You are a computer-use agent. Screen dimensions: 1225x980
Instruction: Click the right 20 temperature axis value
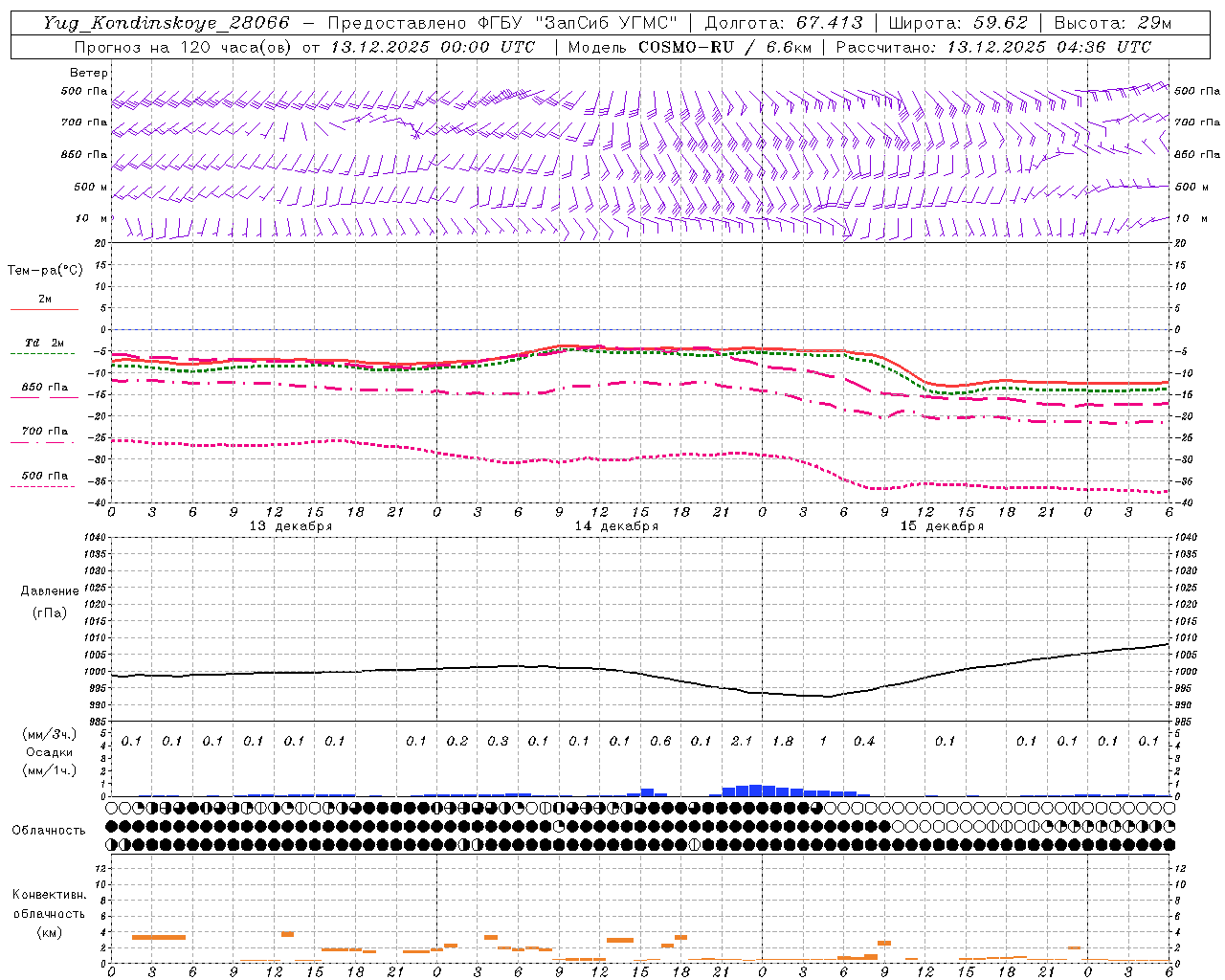coord(1181,243)
